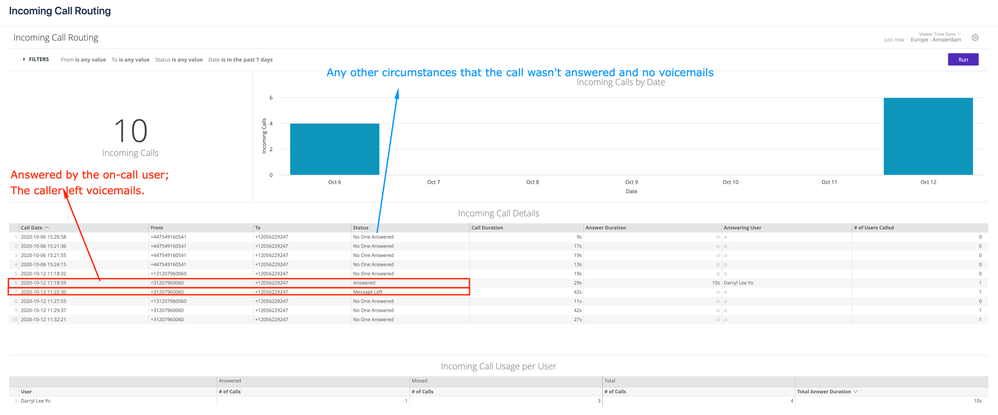The width and height of the screenshot is (998, 415).
Task: Click the 10 Incoming Calls tile value
Action: (x=130, y=130)
